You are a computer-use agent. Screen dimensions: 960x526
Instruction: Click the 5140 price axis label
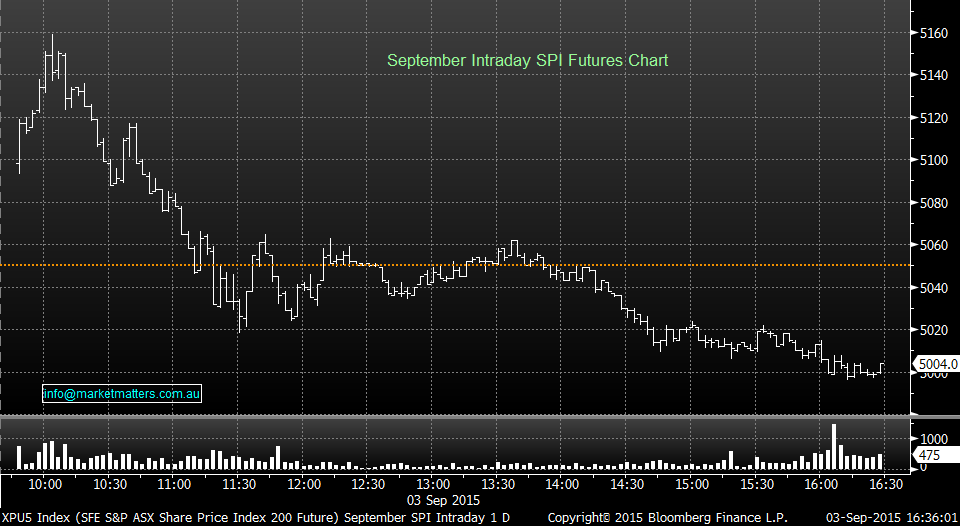point(934,75)
